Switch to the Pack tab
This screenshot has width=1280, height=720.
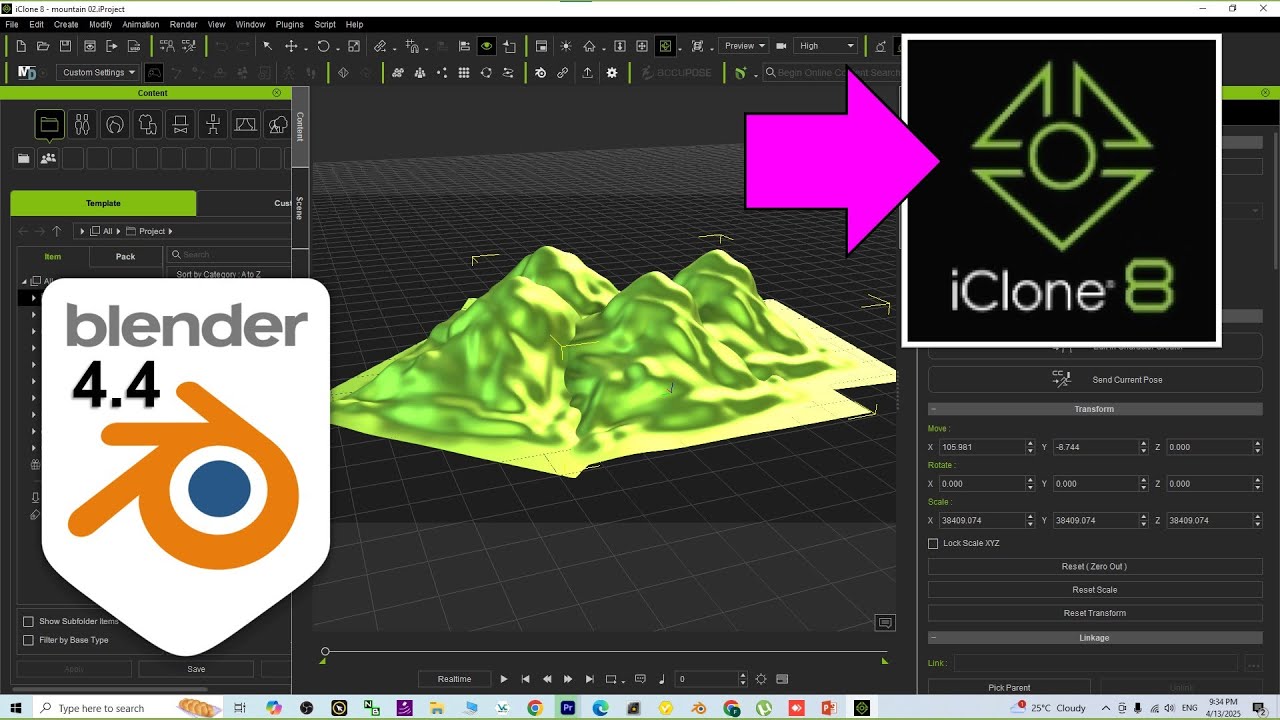[x=125, y=257]
